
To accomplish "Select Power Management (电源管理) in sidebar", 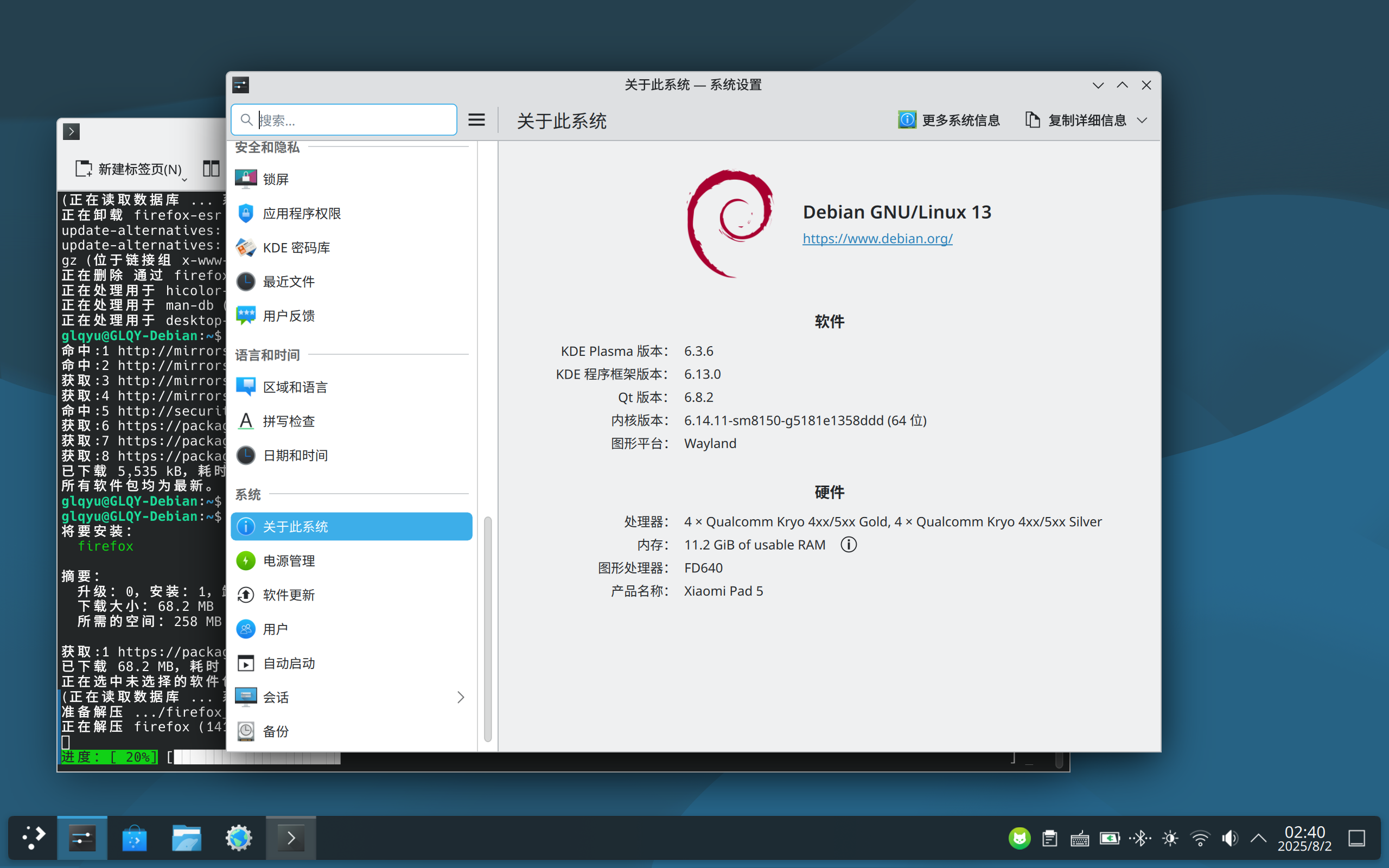I will point(351,561).
